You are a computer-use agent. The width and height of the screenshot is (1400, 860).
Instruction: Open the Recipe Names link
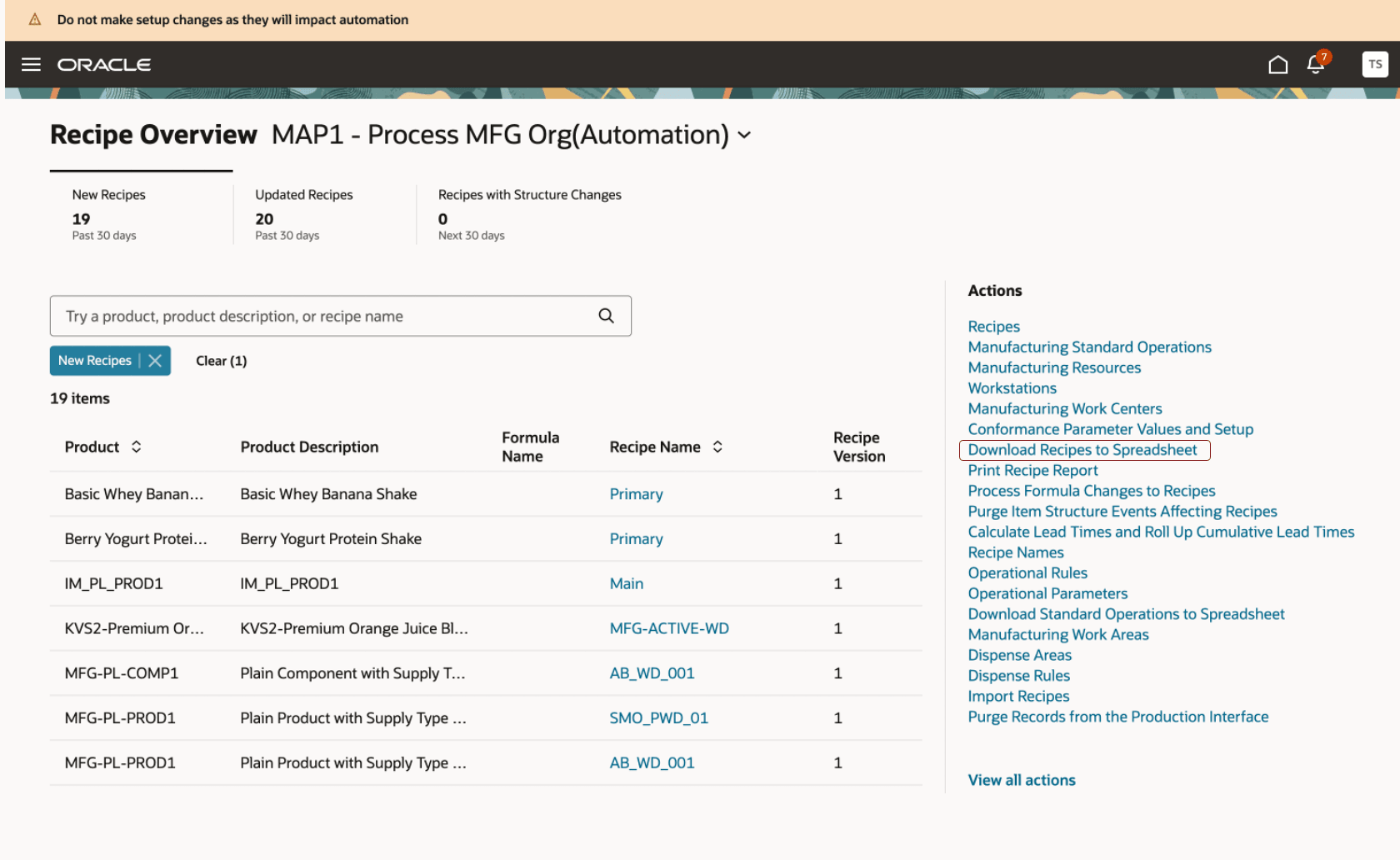coord(1015,552)
